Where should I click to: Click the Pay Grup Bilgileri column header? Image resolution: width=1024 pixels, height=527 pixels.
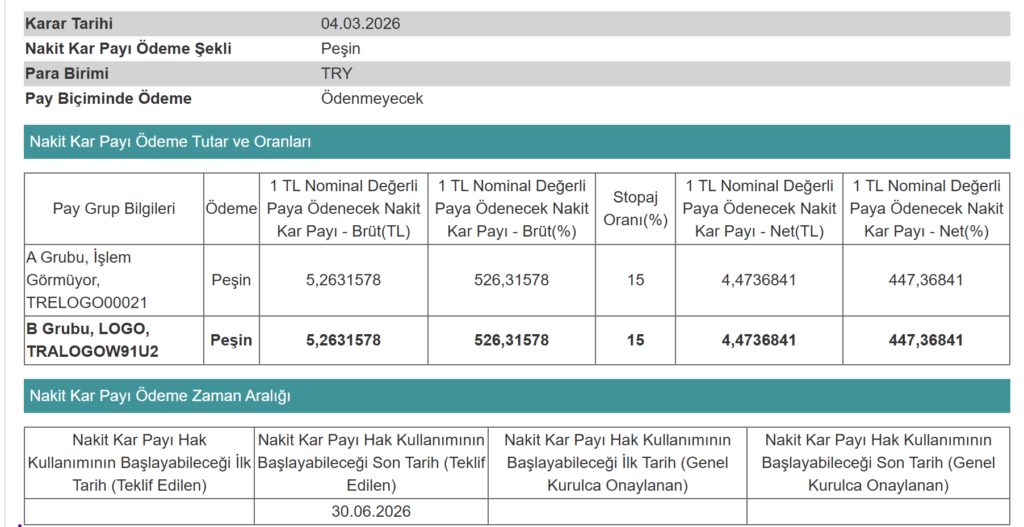pyautogui.click(x=114, y=209)
